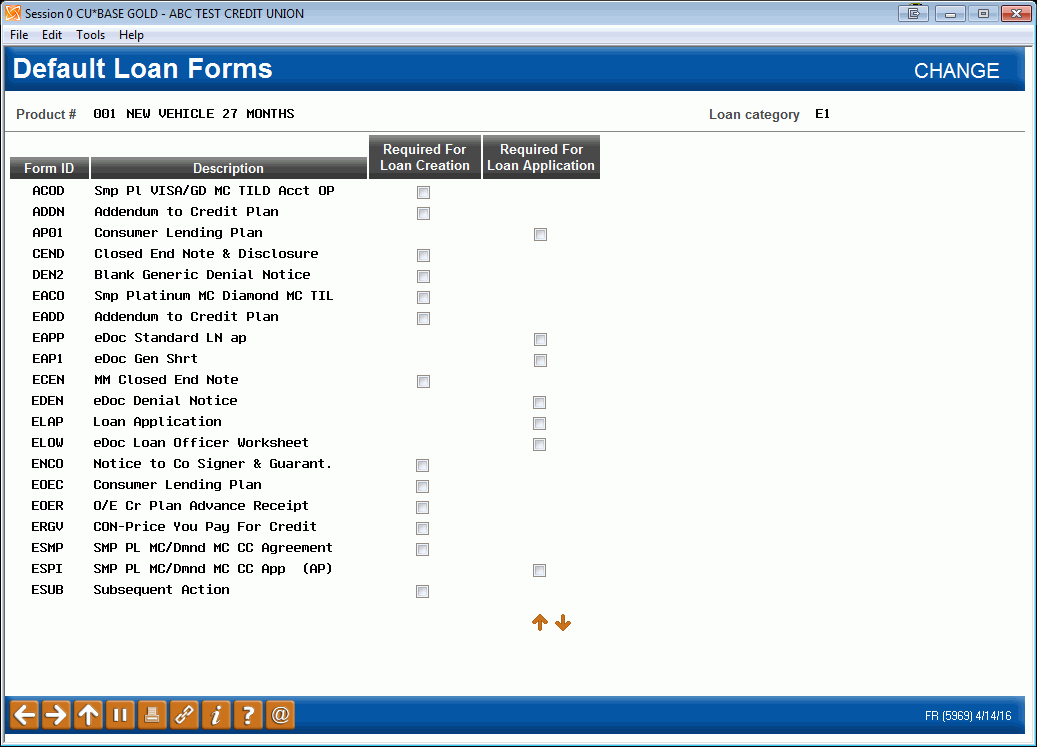Check Loan Creation box for ACOD
Screen dimensions: 1037x747
(423, 192)
